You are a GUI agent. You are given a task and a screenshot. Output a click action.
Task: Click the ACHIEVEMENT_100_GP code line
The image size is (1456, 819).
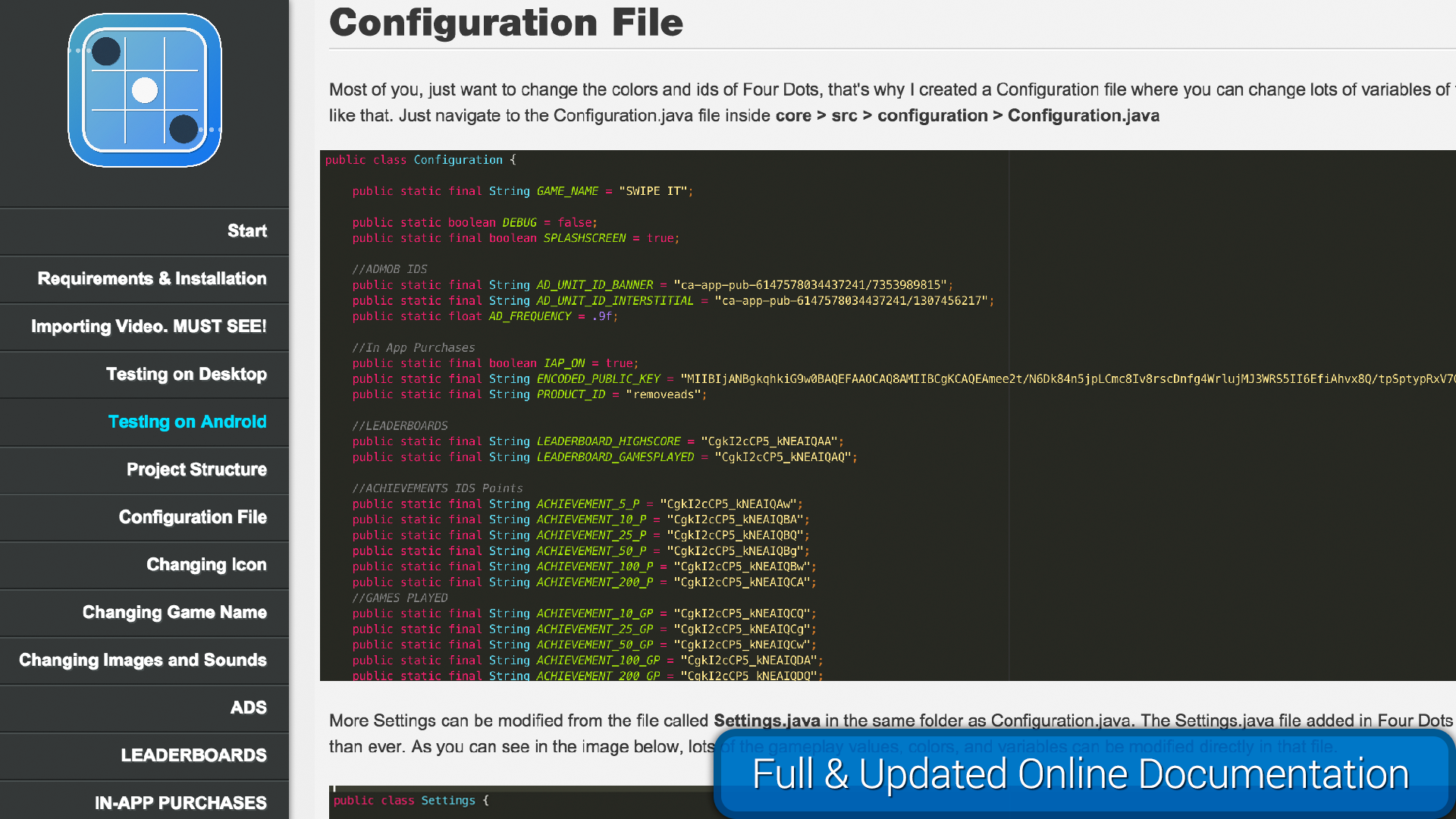[x=588, y=661]
